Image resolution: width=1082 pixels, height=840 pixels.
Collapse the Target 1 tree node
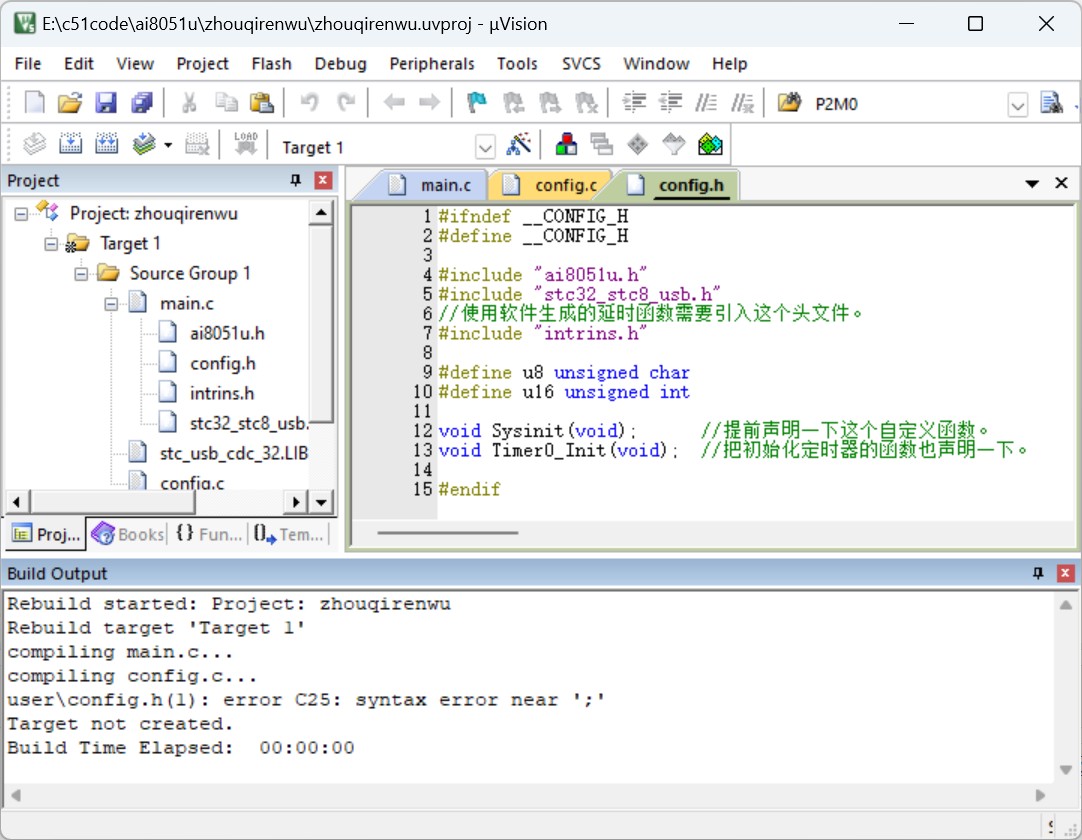click(51, 244)
